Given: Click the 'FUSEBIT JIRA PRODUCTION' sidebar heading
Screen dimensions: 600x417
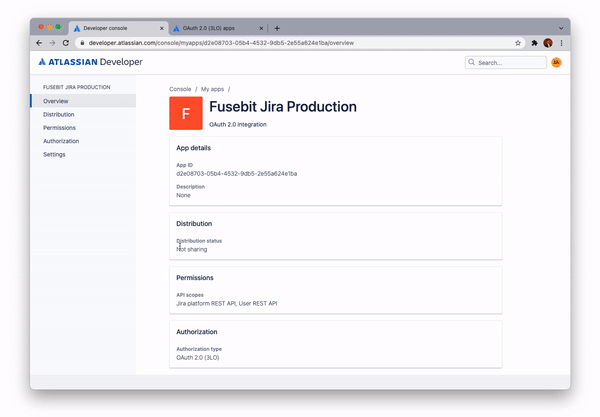Looking at the screenshot, I should click(x=77, y=87).
